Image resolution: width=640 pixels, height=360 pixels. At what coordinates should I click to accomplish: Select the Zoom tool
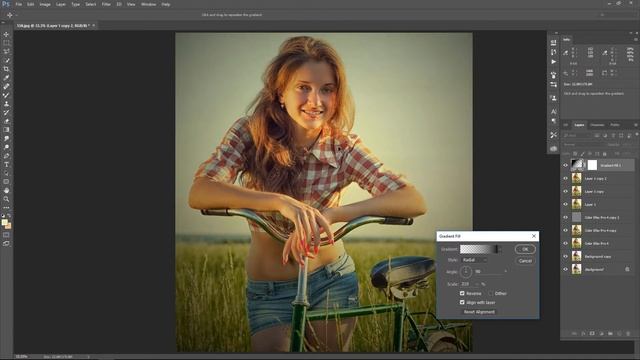point(6,199)
